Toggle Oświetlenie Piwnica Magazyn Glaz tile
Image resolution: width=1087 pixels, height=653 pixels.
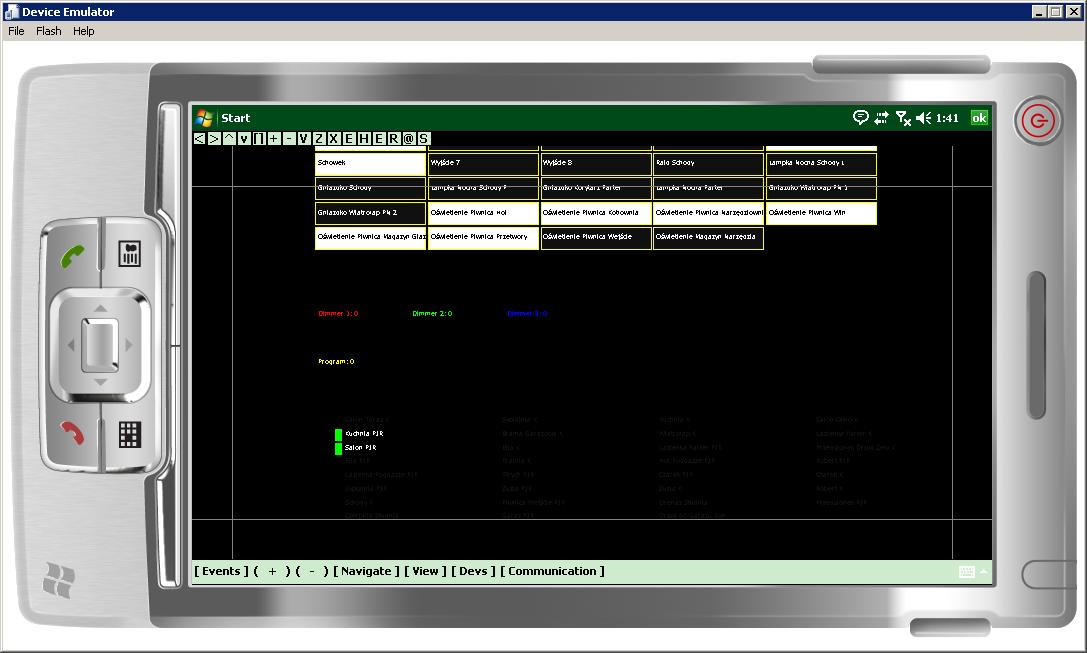pyautogui.click(x=370, y=238)
